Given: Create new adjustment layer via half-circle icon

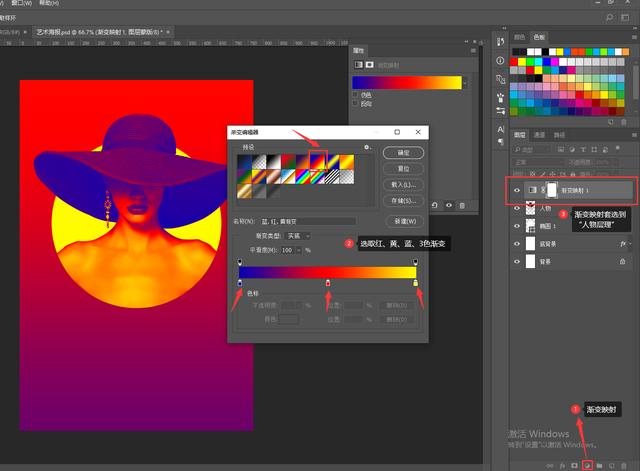Looking at the screenshot, I should 587,465.
